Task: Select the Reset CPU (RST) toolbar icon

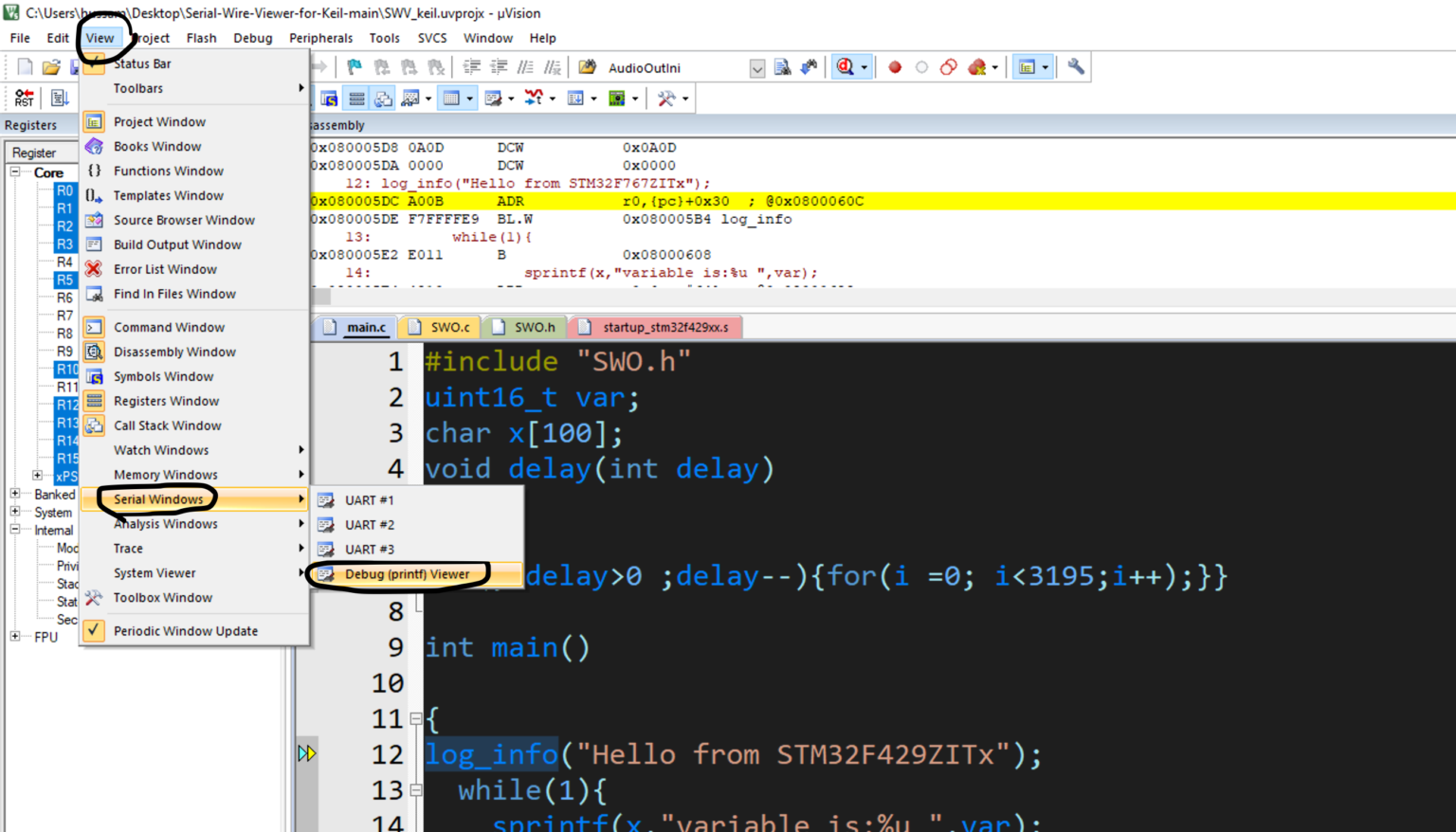Action: (23, 97)
